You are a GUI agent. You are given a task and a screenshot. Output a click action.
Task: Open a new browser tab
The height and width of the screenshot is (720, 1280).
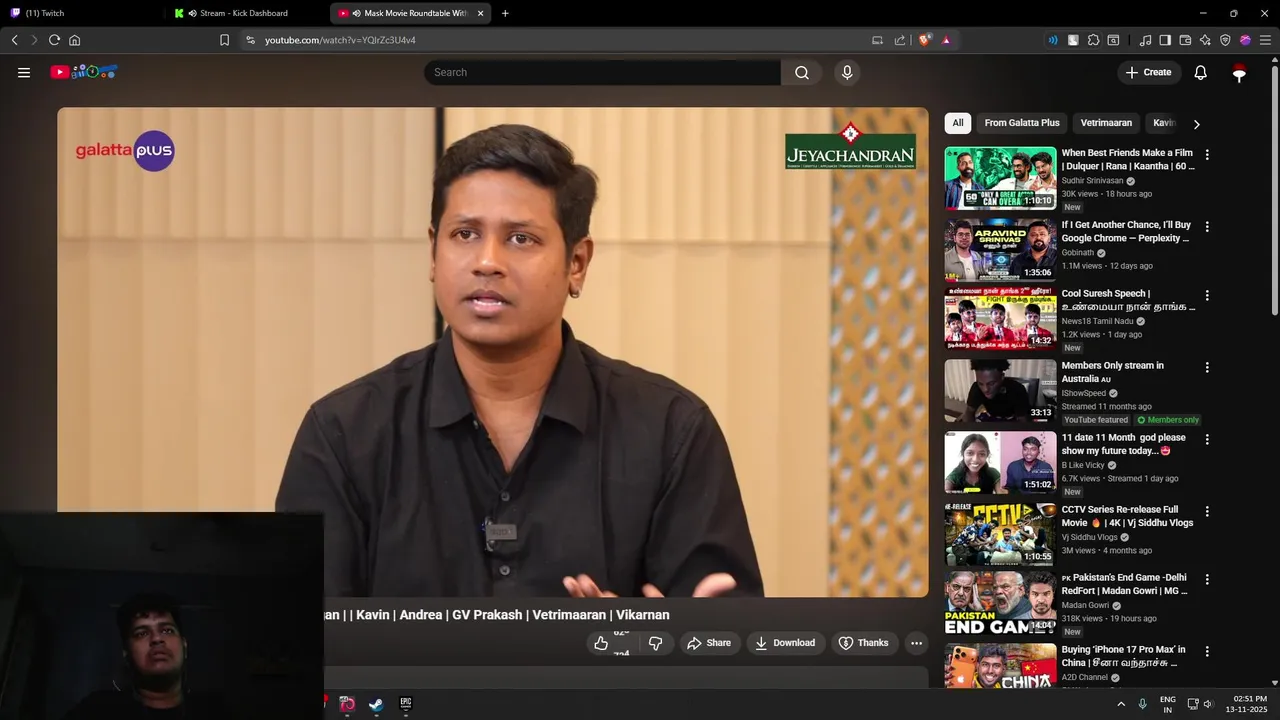(505, 13)
